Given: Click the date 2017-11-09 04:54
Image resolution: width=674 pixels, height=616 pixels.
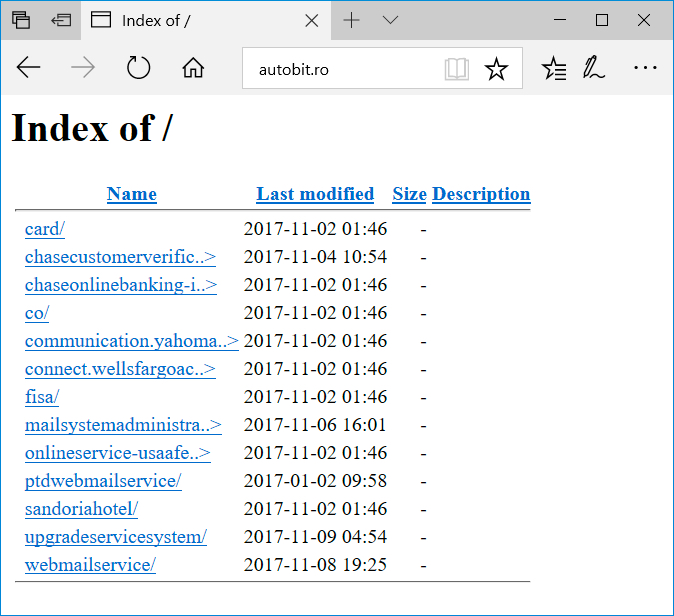Looking at the screenshot, I should (315, 537).
